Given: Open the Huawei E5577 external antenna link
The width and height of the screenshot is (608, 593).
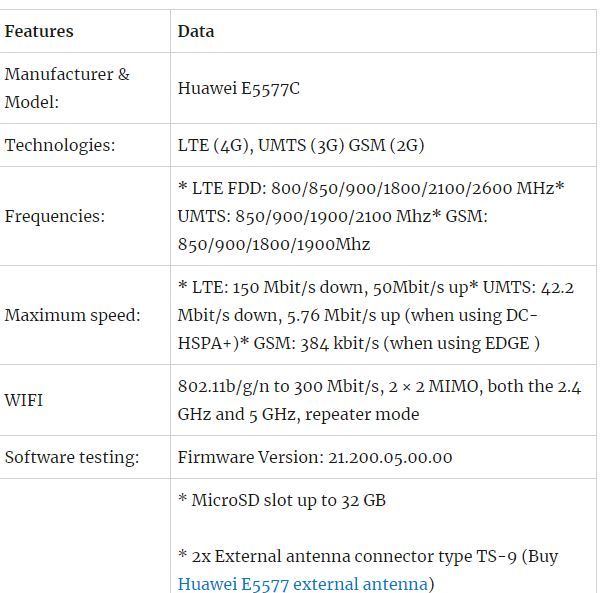Looking at the screenshot, I should (x=302, y=584).
